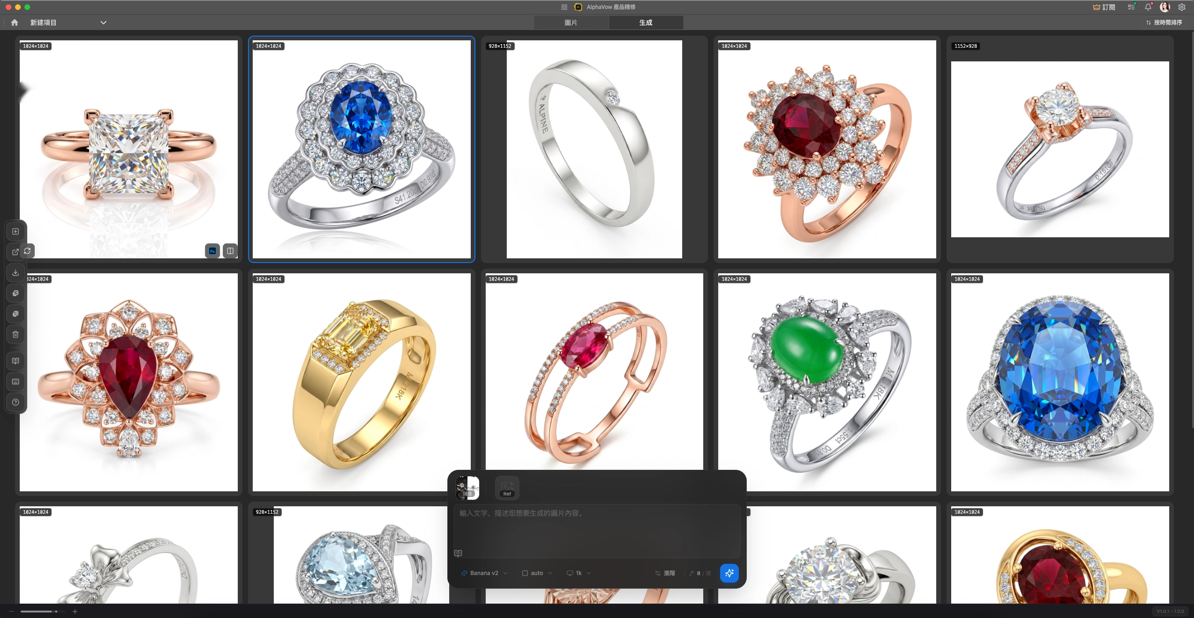Open the user avatar profile
Image resolution: width=1194 pixels, height=618 pixels.
1165,7
